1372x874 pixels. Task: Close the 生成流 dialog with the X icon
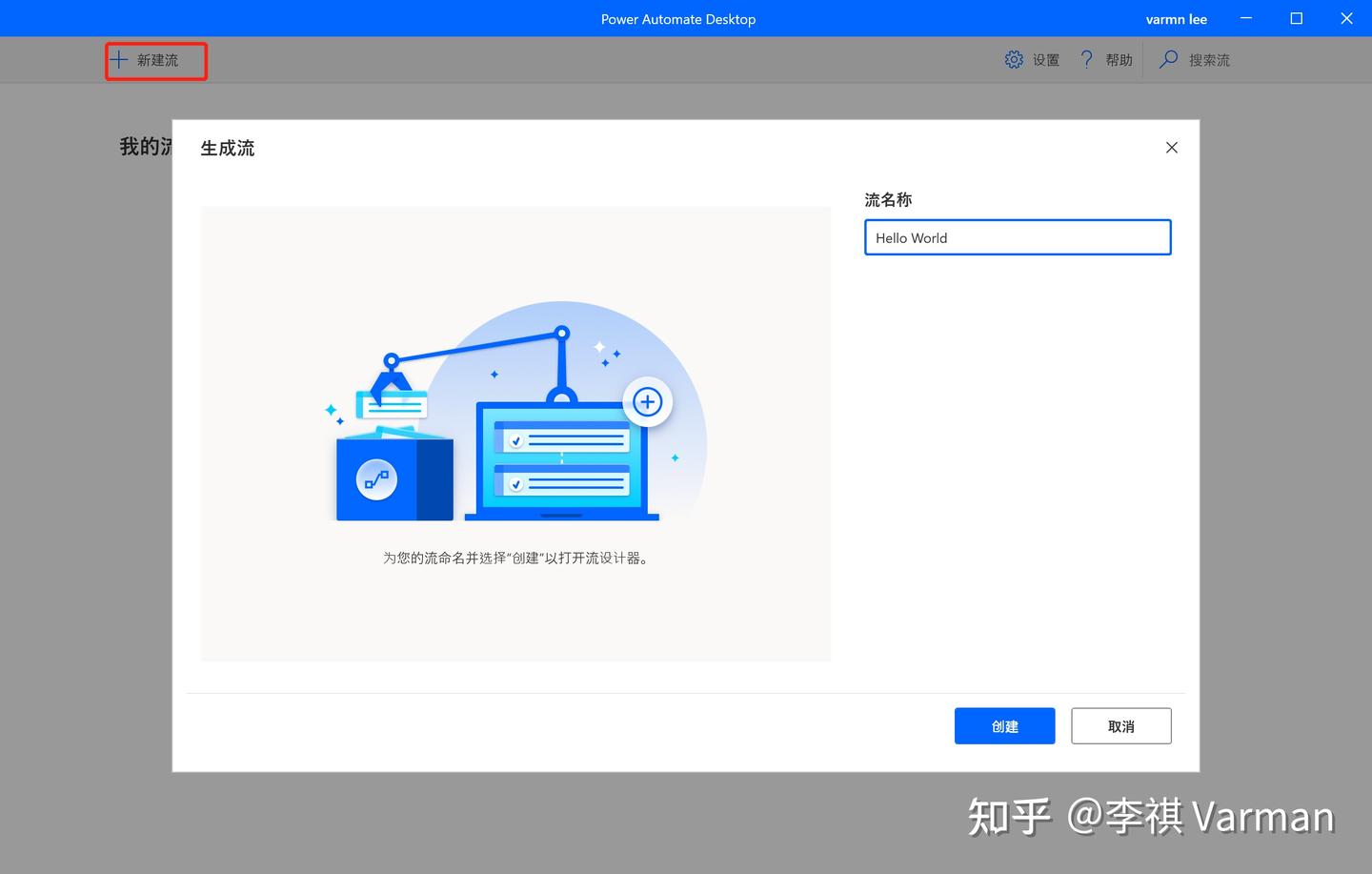point(1171,148)
